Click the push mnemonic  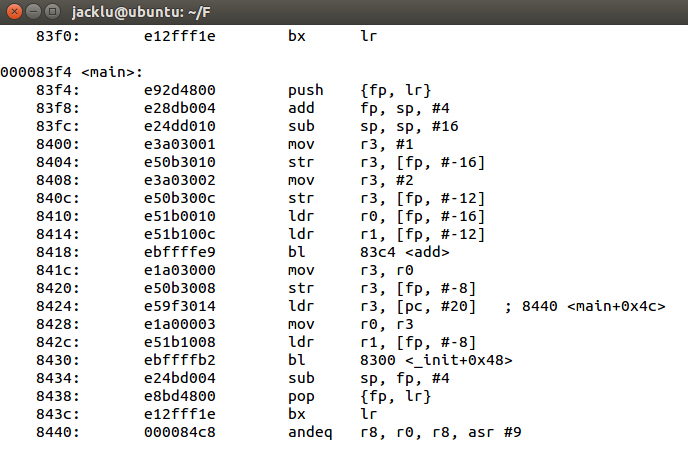tap(305, 90)
